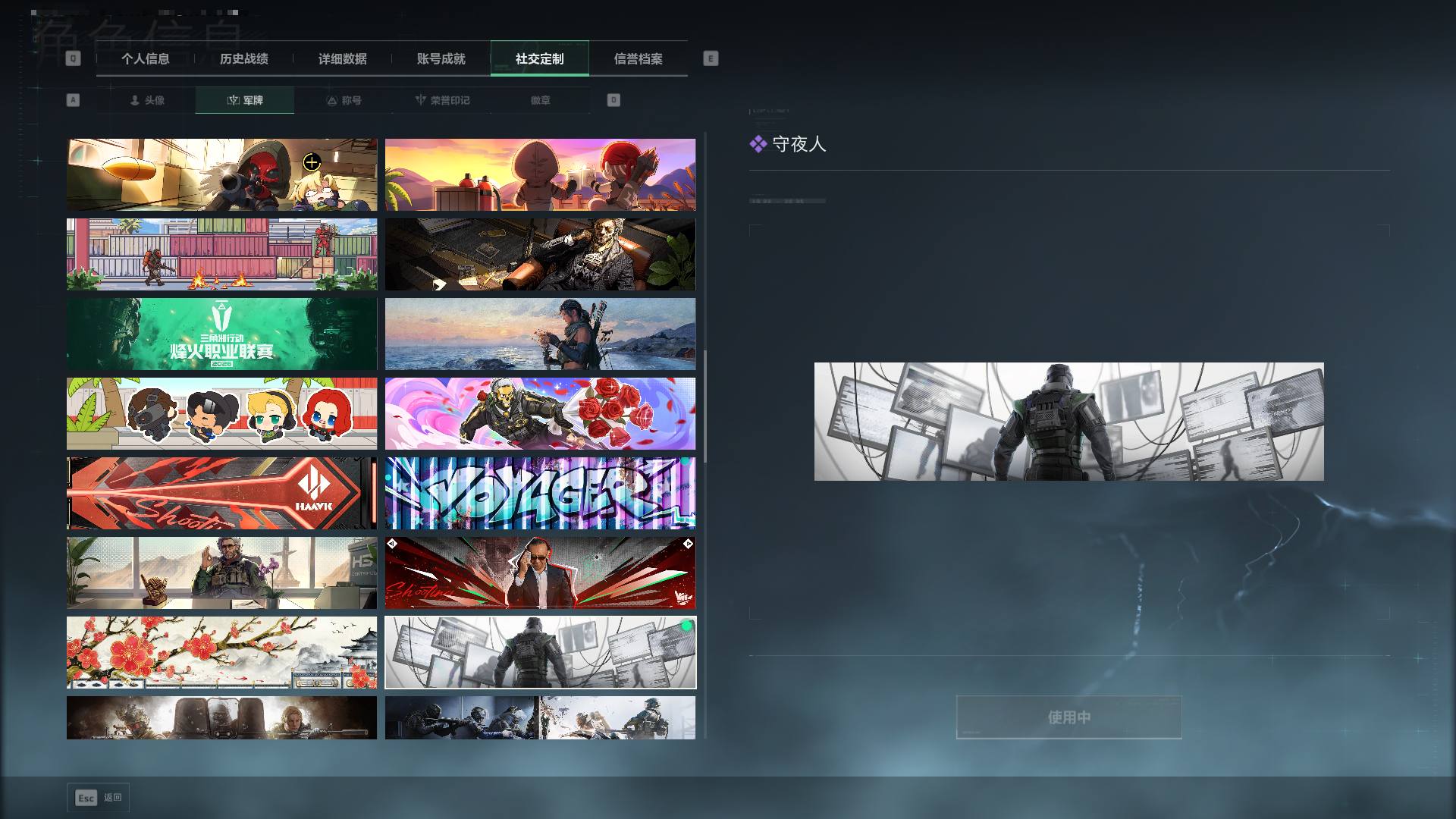This screenshot has width=1456, height=819.
Task: Switch to 头像 sub-tab
Action: point(146,100)
